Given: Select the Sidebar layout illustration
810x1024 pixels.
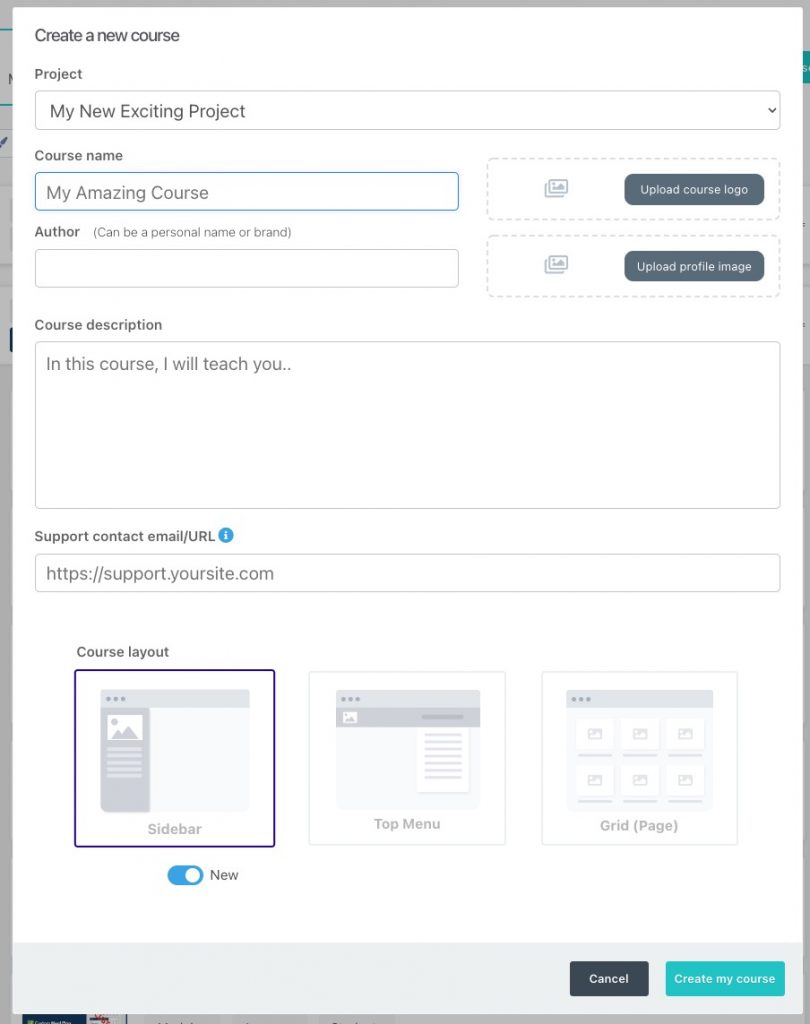Looking at the screenshot, I should click(x=174, y=750).
